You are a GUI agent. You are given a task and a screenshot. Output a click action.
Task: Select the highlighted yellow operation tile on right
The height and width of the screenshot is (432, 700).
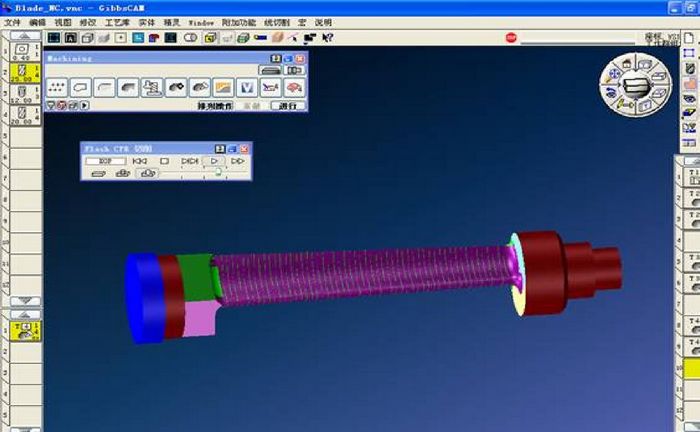(x=692, y=369)
